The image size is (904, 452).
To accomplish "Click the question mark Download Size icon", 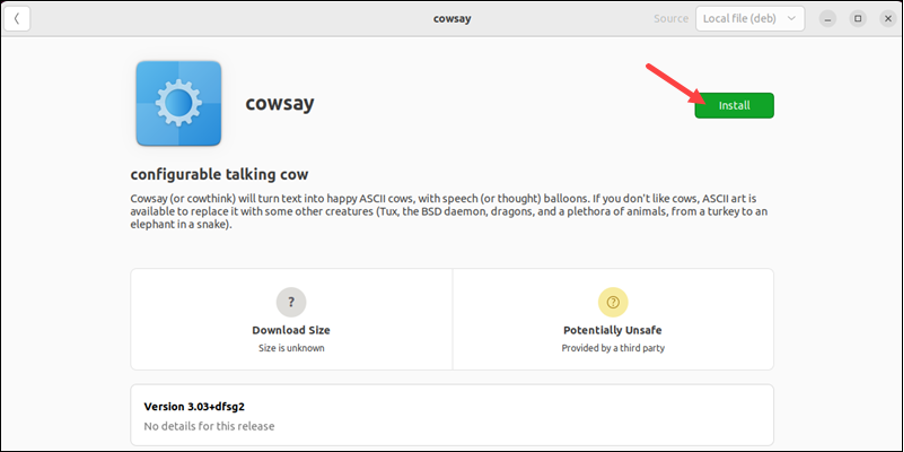I will click(291, 302).
